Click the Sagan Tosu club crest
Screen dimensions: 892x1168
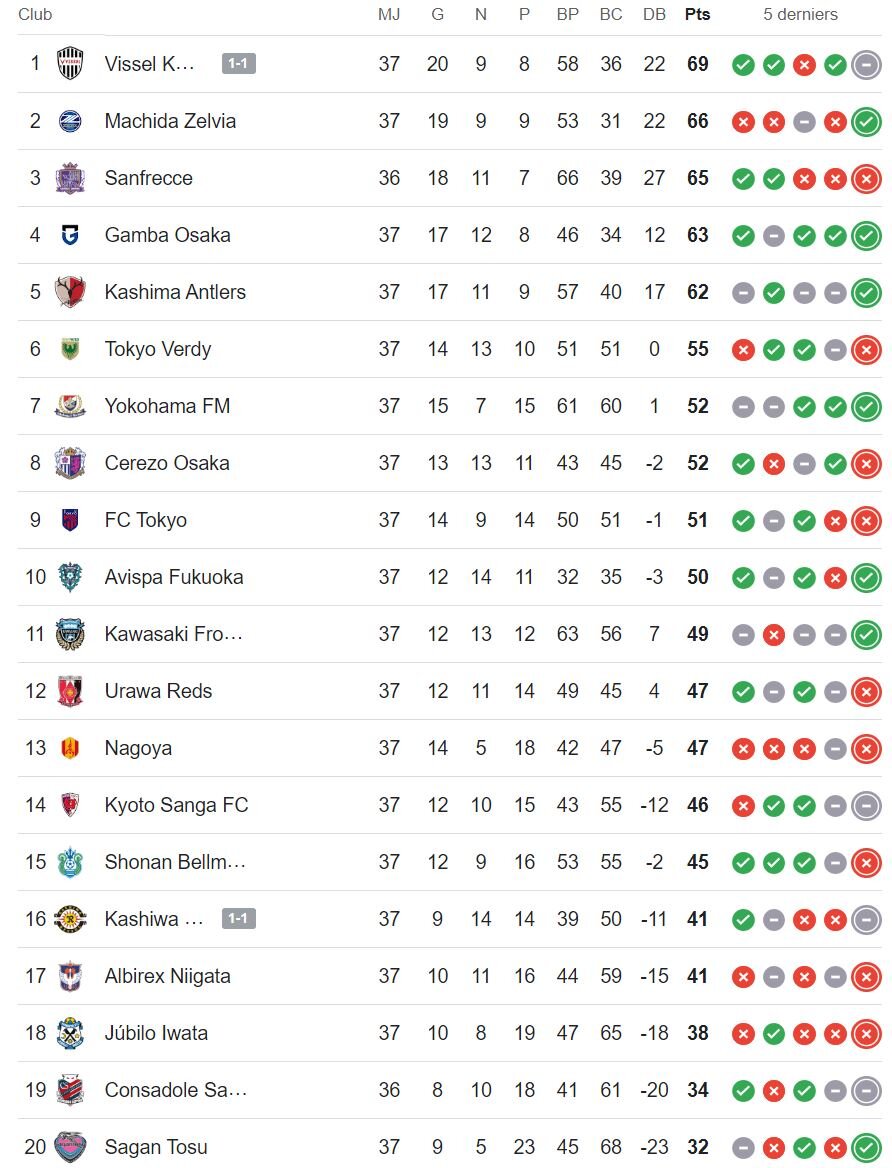click(70, 1147)
